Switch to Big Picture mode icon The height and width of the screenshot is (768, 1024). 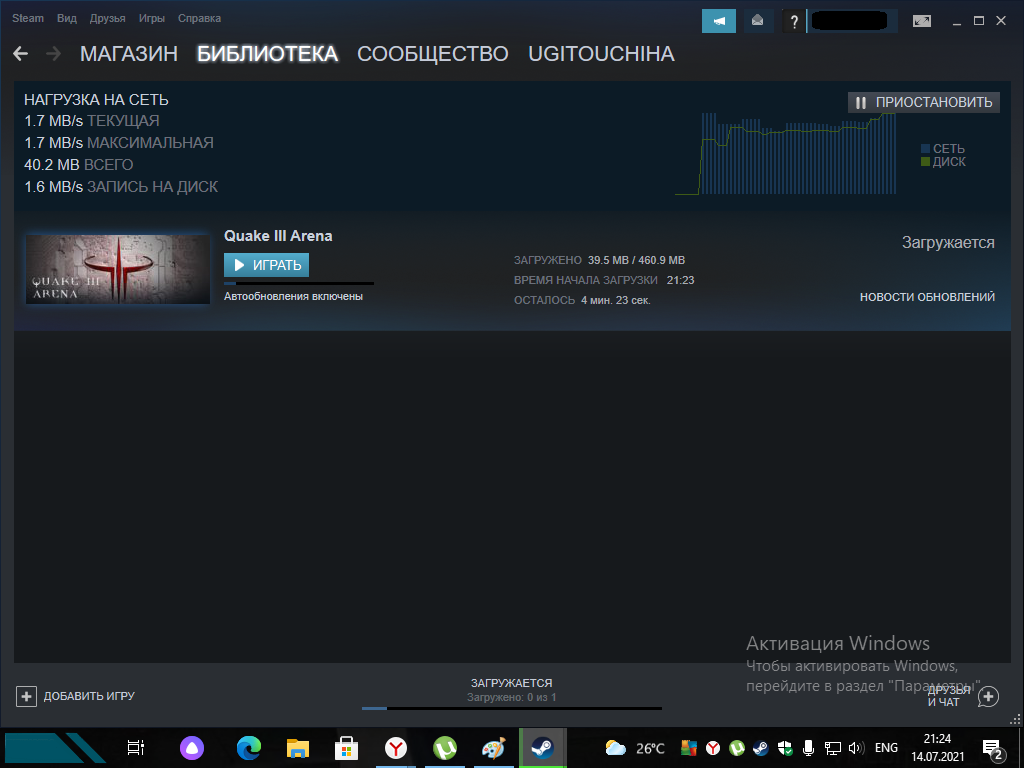coord(922,21)
